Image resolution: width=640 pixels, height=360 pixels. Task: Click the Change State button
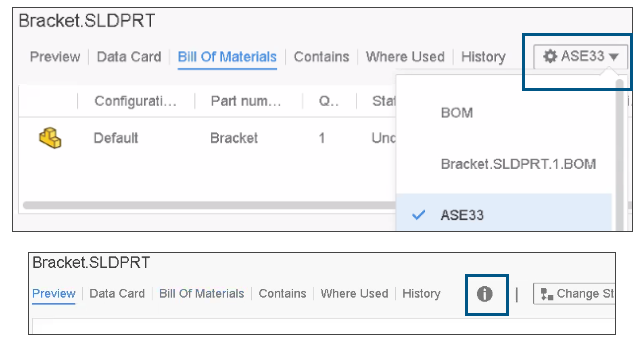(574, 294)
